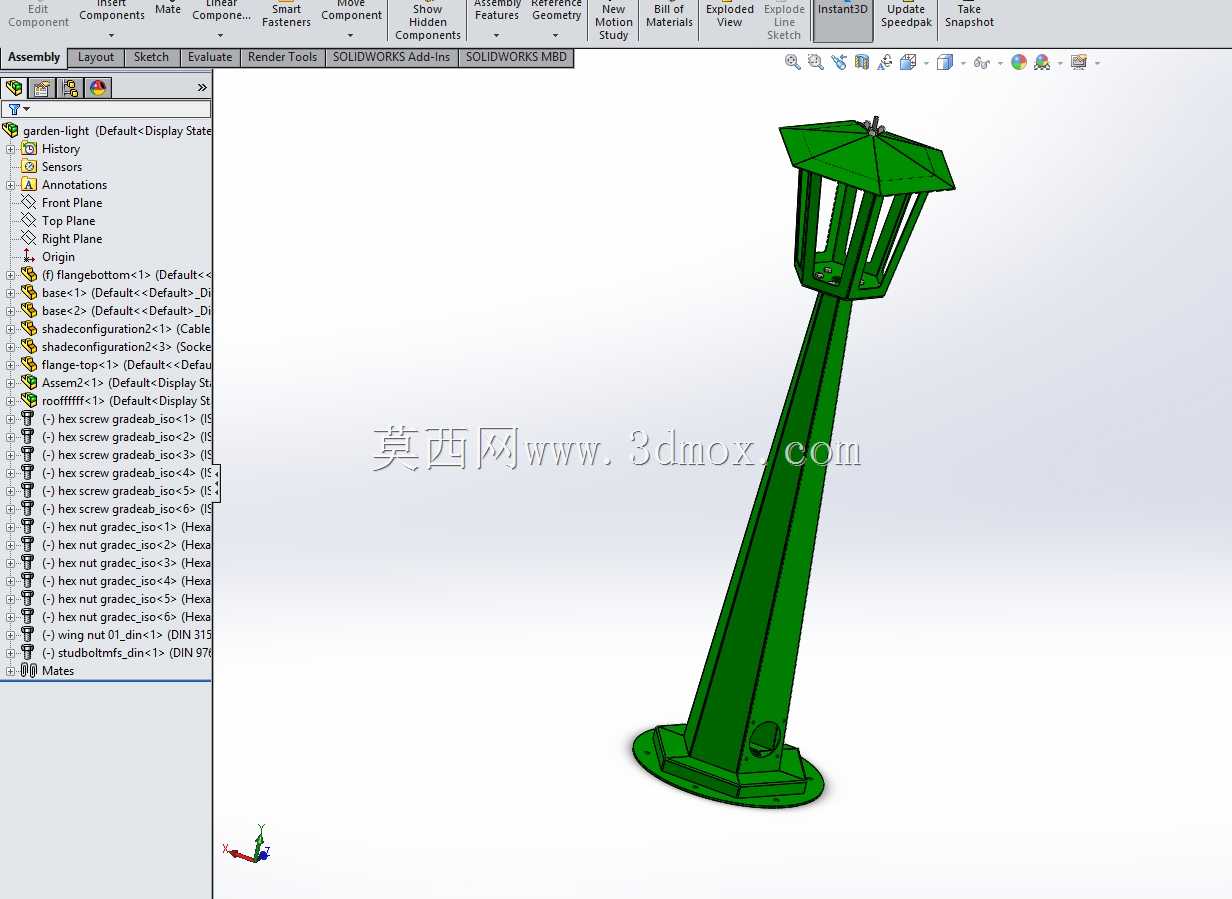Open the ConfigurationManager tab
Screen dimensions: 1232x899
click(70, 88)
